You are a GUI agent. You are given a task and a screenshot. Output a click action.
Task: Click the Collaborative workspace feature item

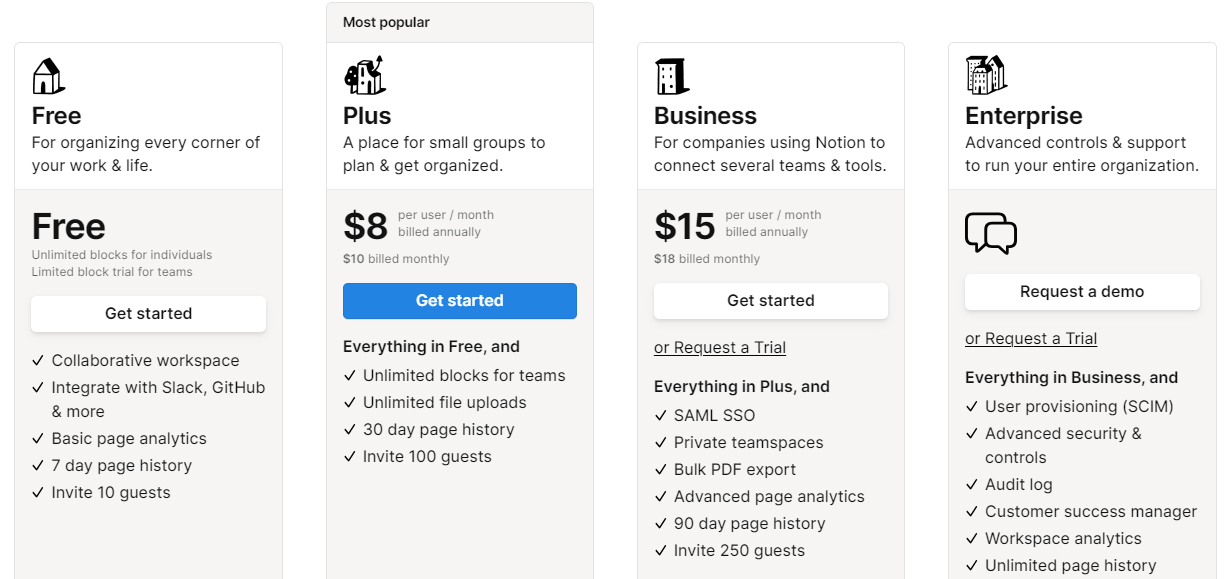pyautogui.click(x=146, y=361)
